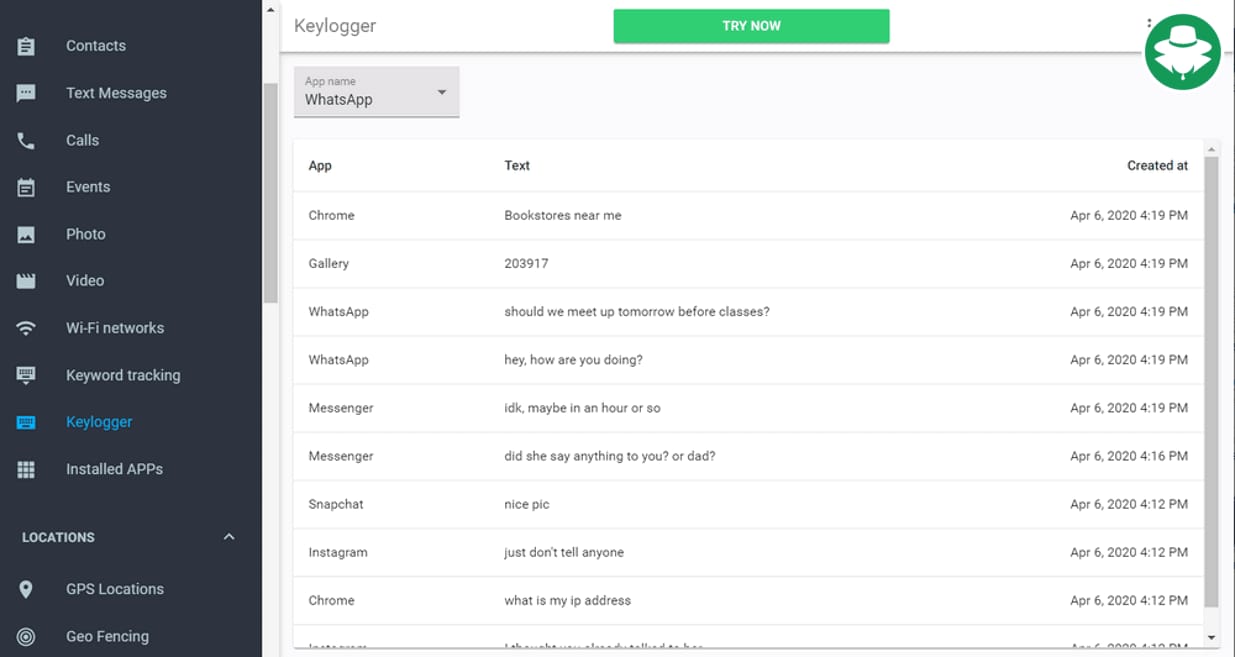Click the Installed APPs grid icon
This screenshot has width=1235, height=657.
point(24,468)
